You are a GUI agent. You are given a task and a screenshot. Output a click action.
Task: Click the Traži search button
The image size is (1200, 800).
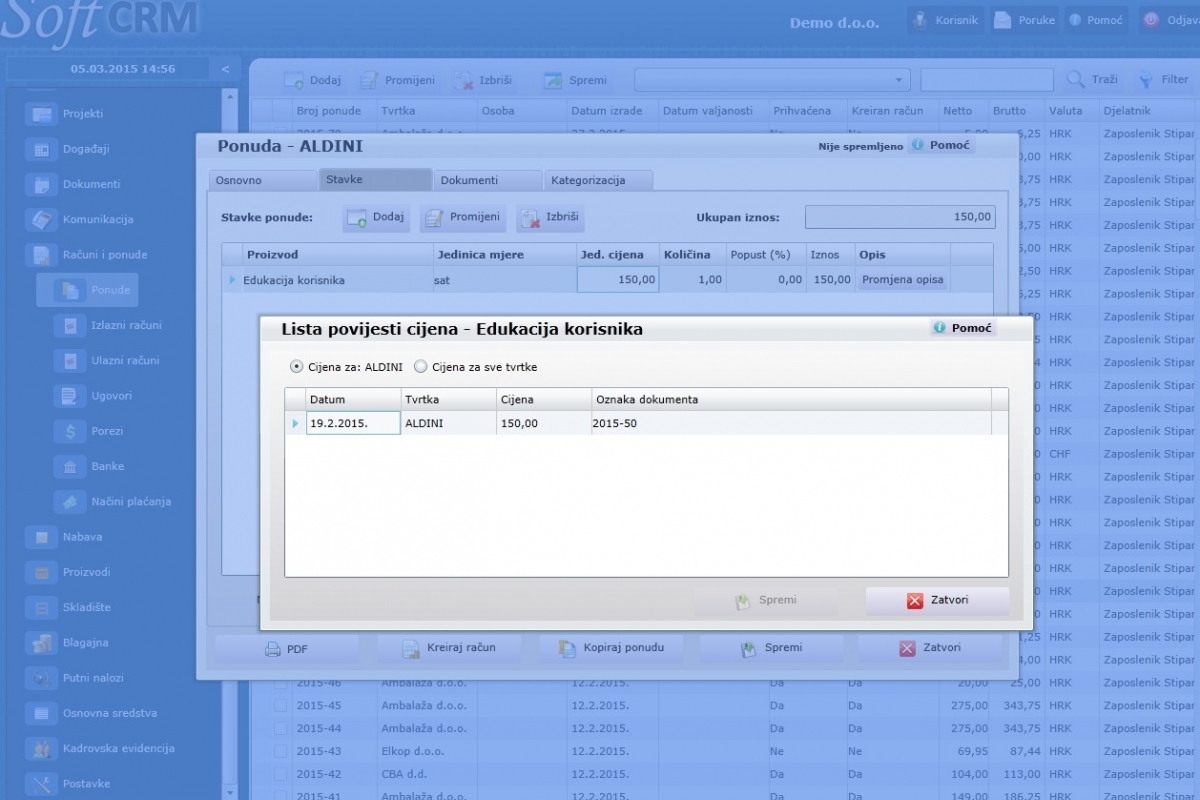1092,80
